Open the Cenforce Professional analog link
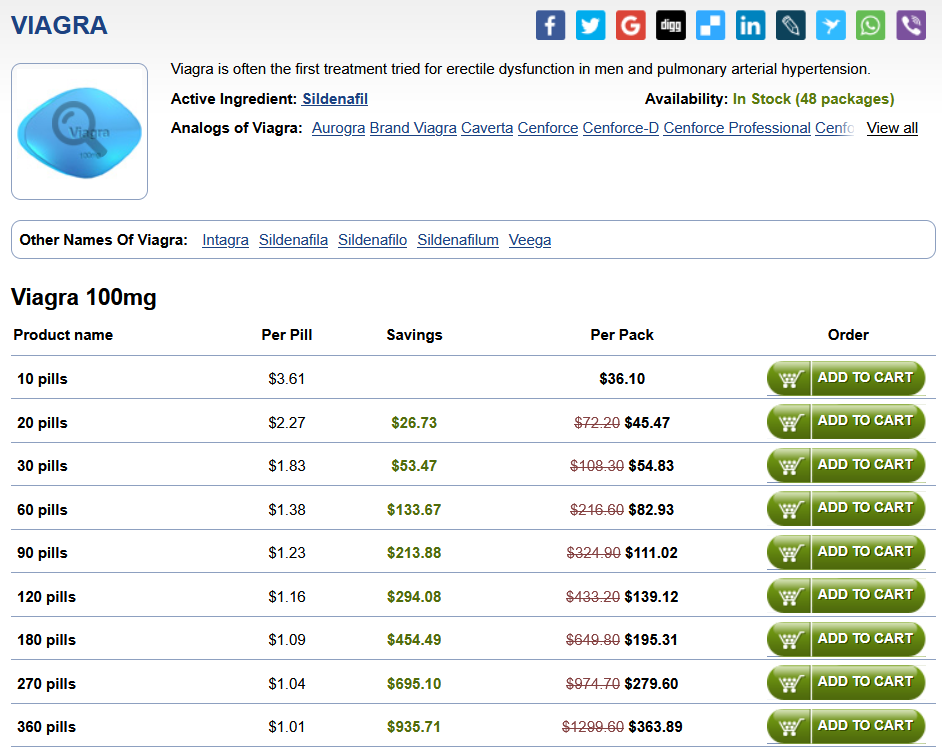 pyautogui.click(x=737, y=128)
